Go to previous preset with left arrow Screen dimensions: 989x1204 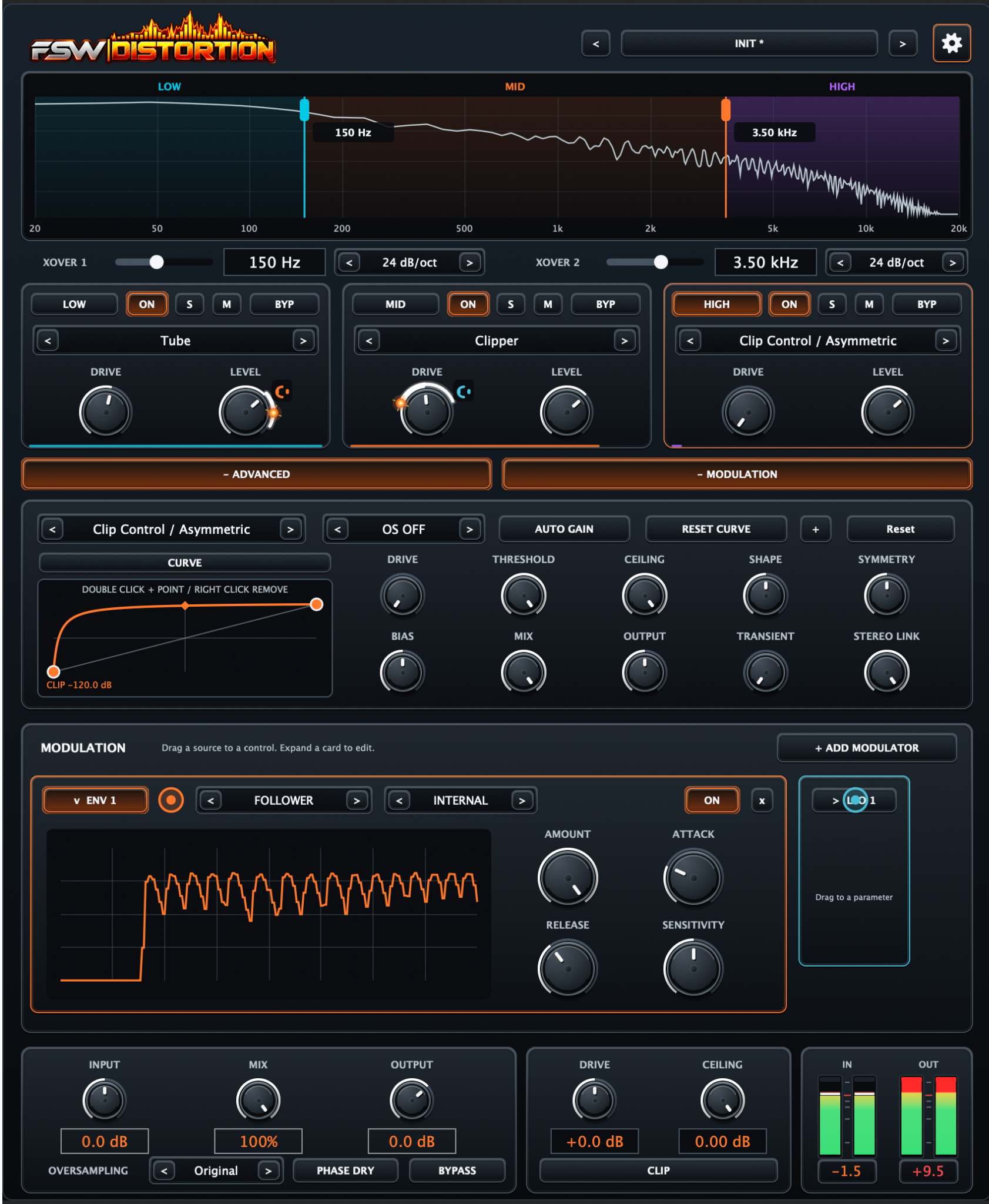[x=596, y=44]
